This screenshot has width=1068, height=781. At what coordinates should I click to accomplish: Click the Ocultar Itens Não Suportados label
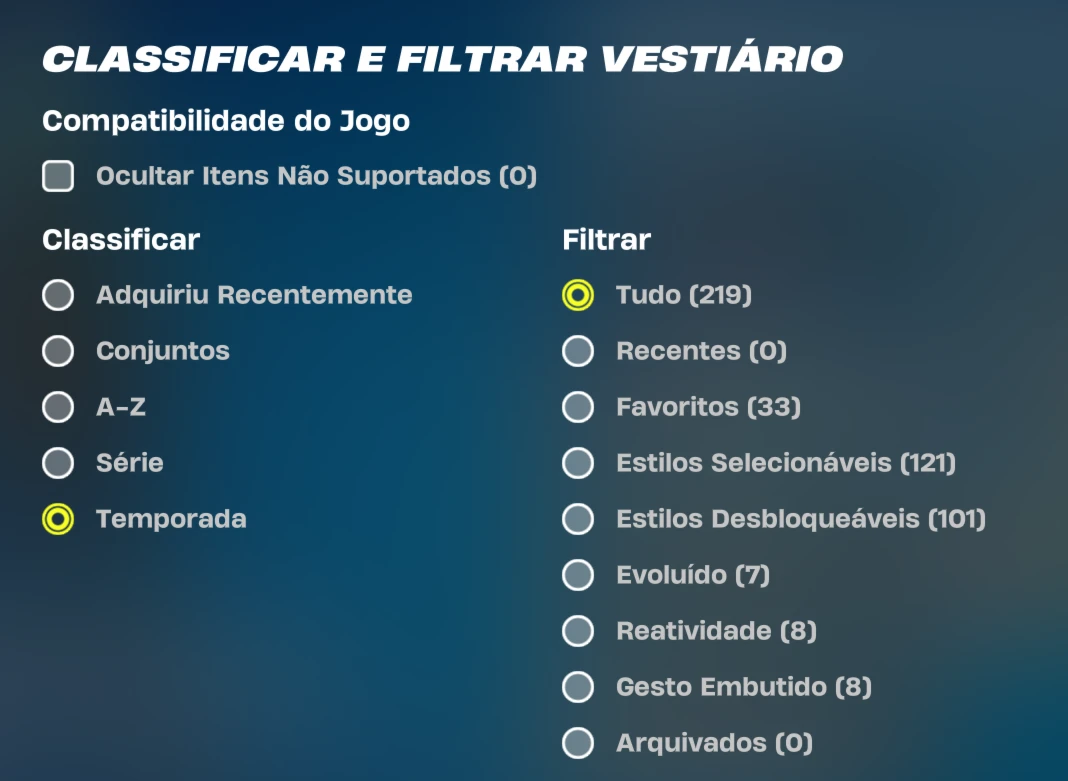coord(316,177)
